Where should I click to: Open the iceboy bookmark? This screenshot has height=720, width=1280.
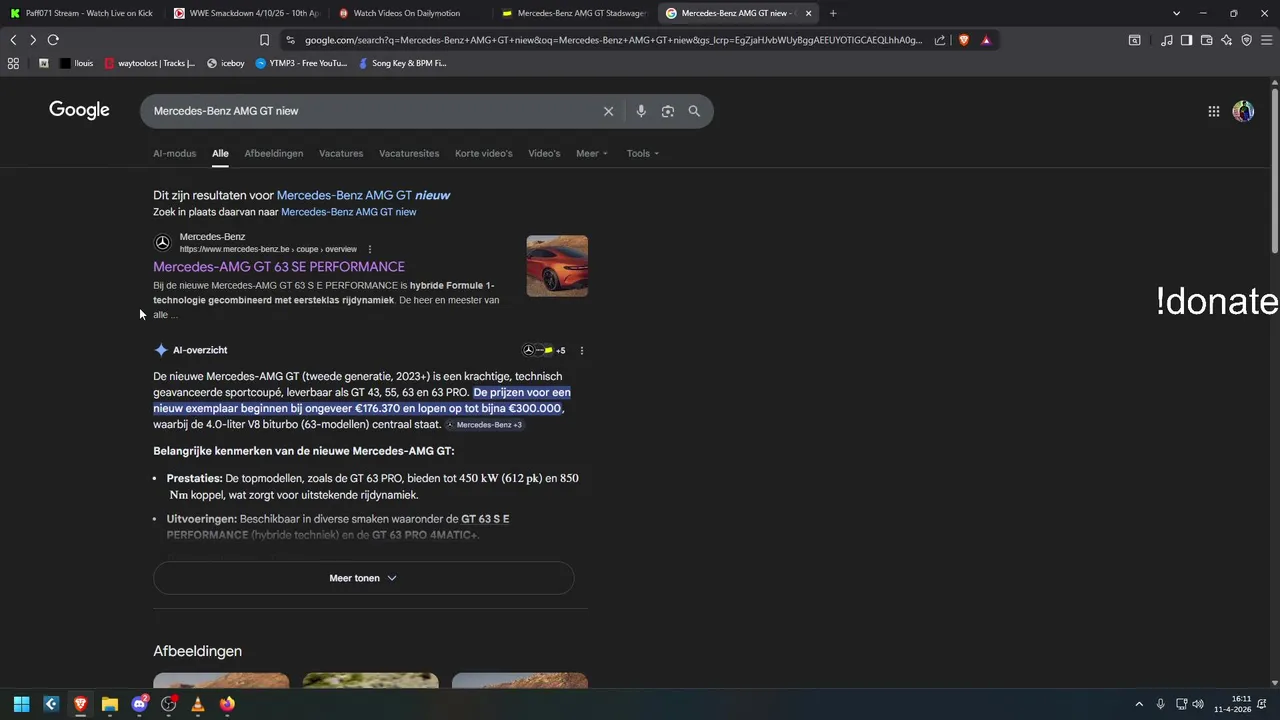click(225, 63)
